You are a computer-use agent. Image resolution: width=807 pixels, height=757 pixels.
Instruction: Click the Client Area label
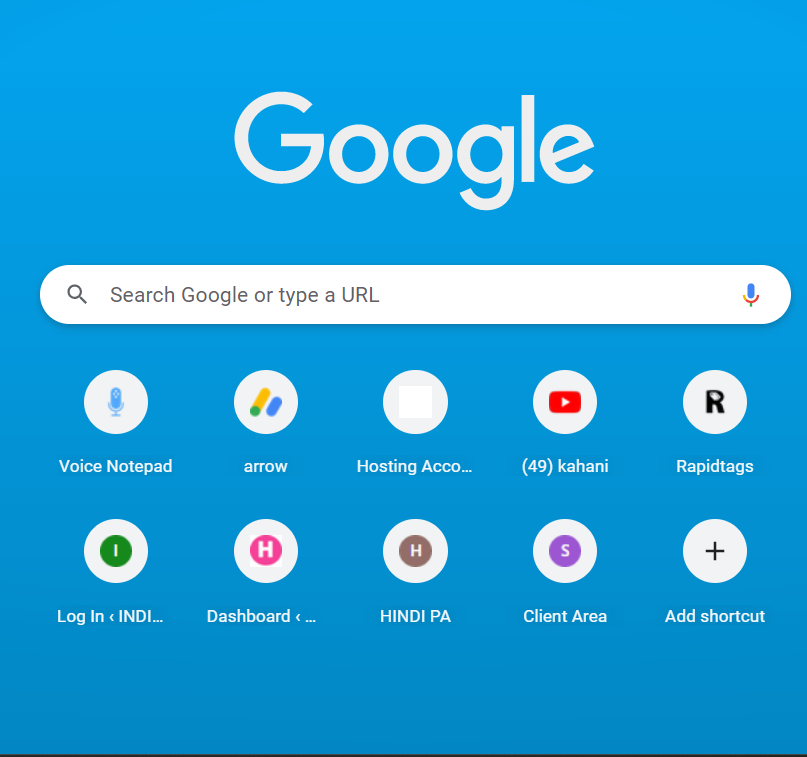[565, 616]
